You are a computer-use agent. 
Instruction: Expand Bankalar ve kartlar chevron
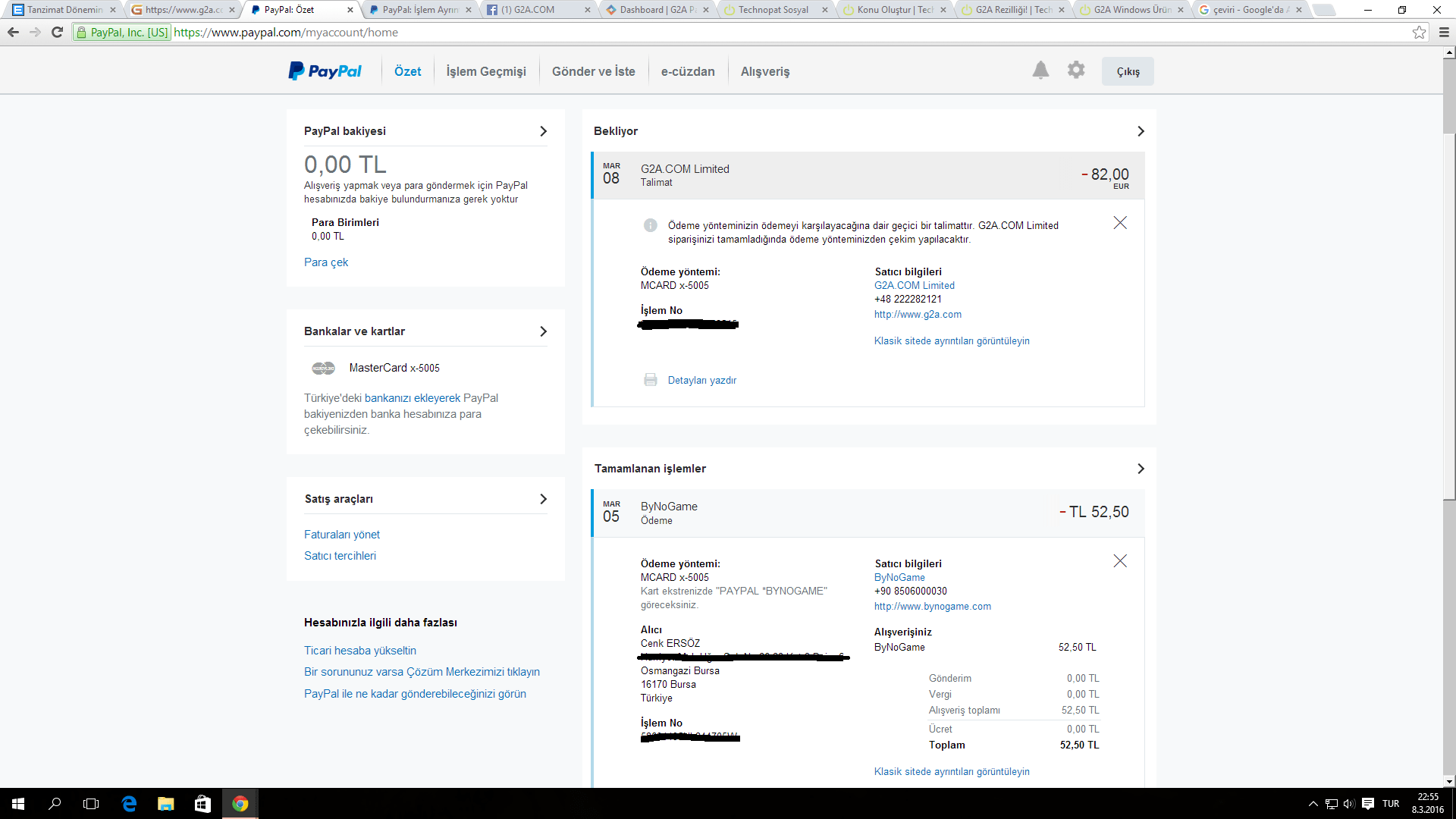(543, 331)
